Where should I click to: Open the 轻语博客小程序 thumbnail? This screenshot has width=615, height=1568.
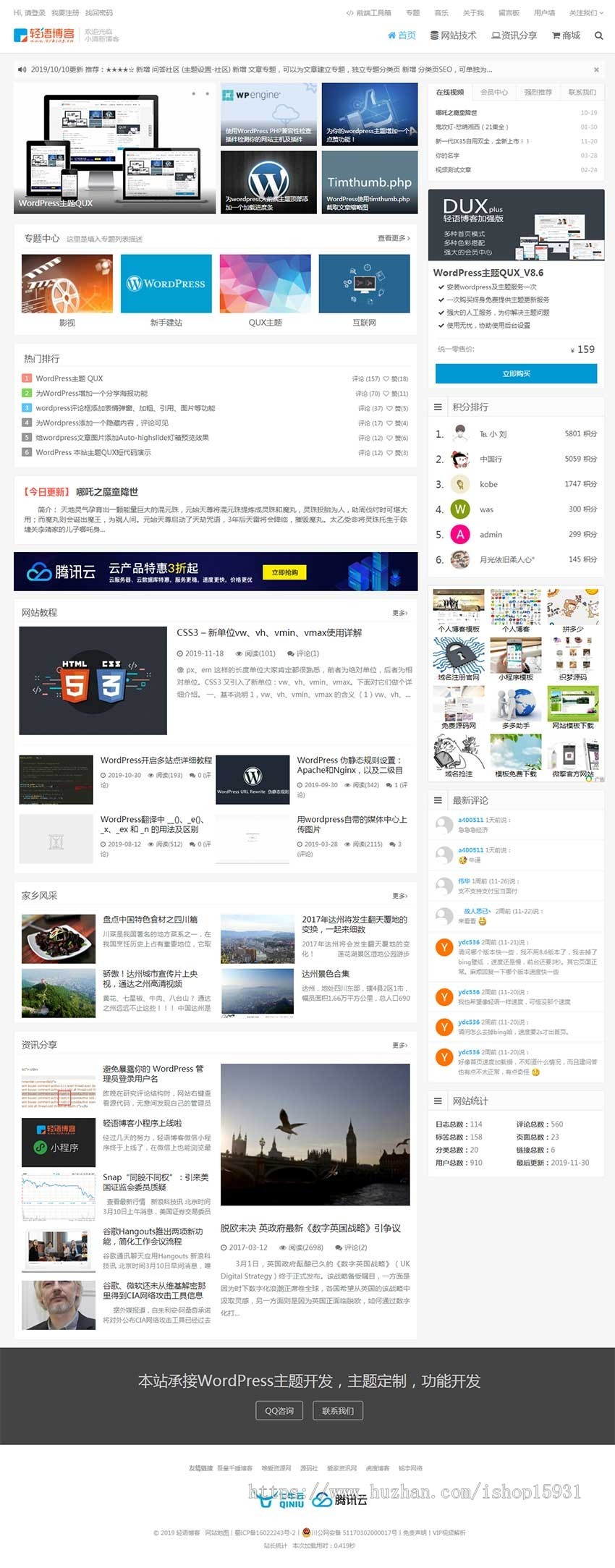tap(59, 1142)
